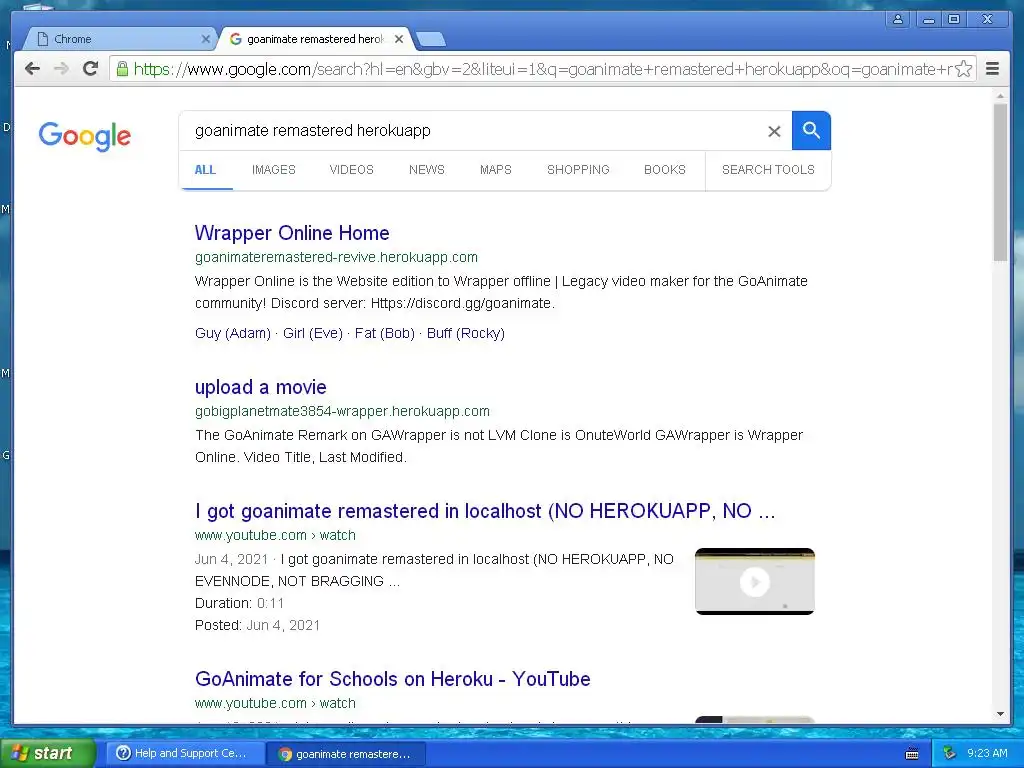Viewport: 1024px width, 768px height.
Task: Click the forward navigation arrow
Action: click(x=61, y=69)
